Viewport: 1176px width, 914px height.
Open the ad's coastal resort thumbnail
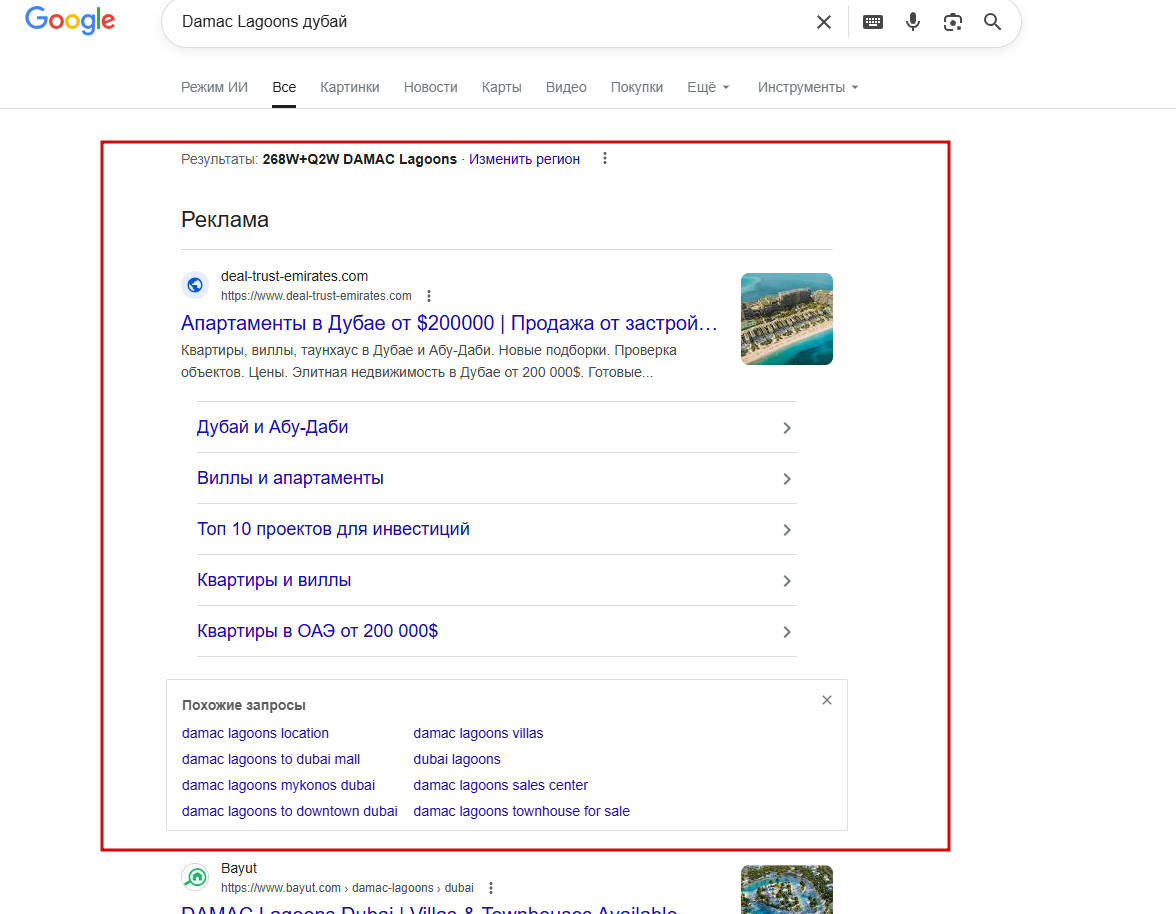tap(787, 319)
